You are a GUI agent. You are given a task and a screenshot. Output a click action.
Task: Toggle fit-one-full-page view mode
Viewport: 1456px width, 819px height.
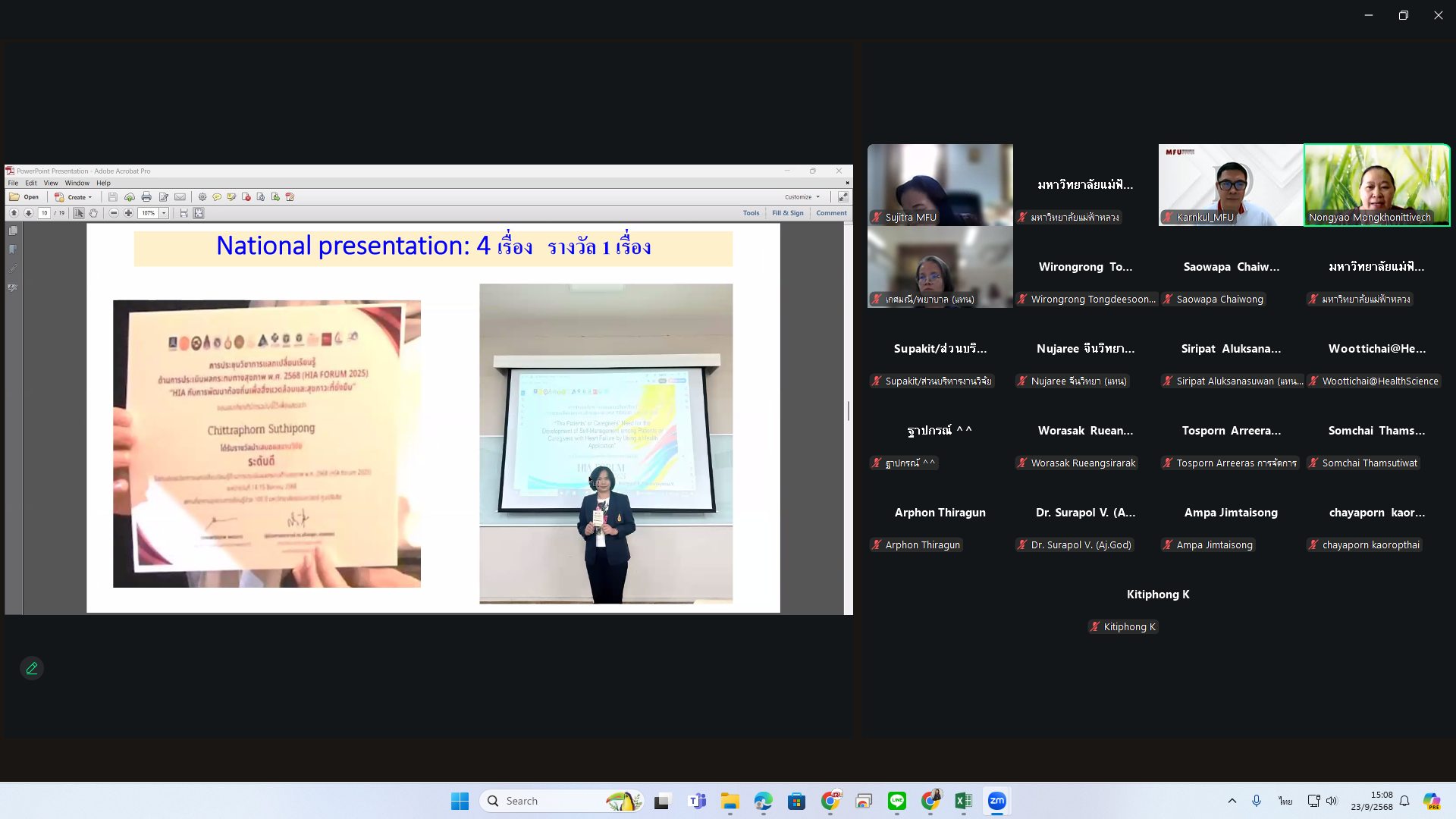point(199,213)
